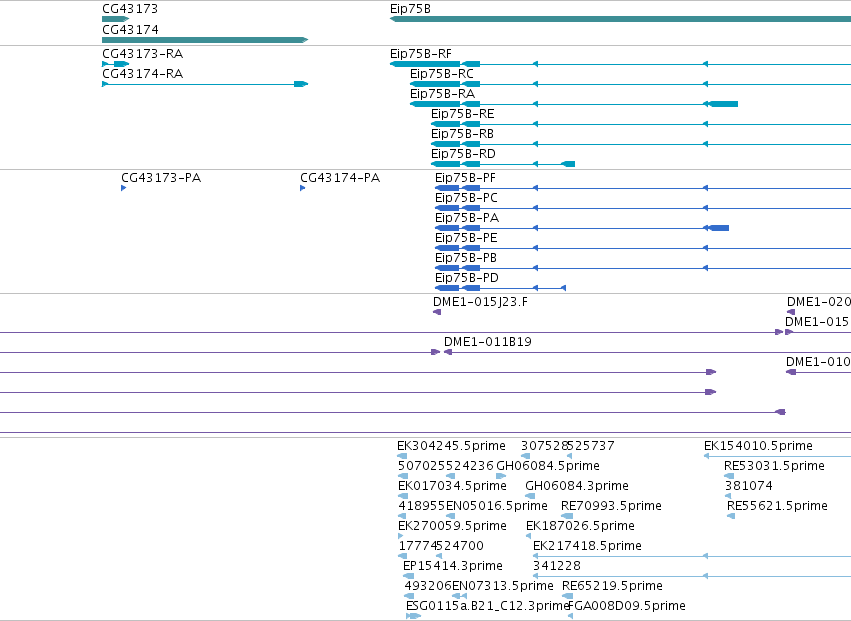Screen dimensions: 851x621
Task: Select the DME1-011B19 BAC label
Action: tap(487, 343)
